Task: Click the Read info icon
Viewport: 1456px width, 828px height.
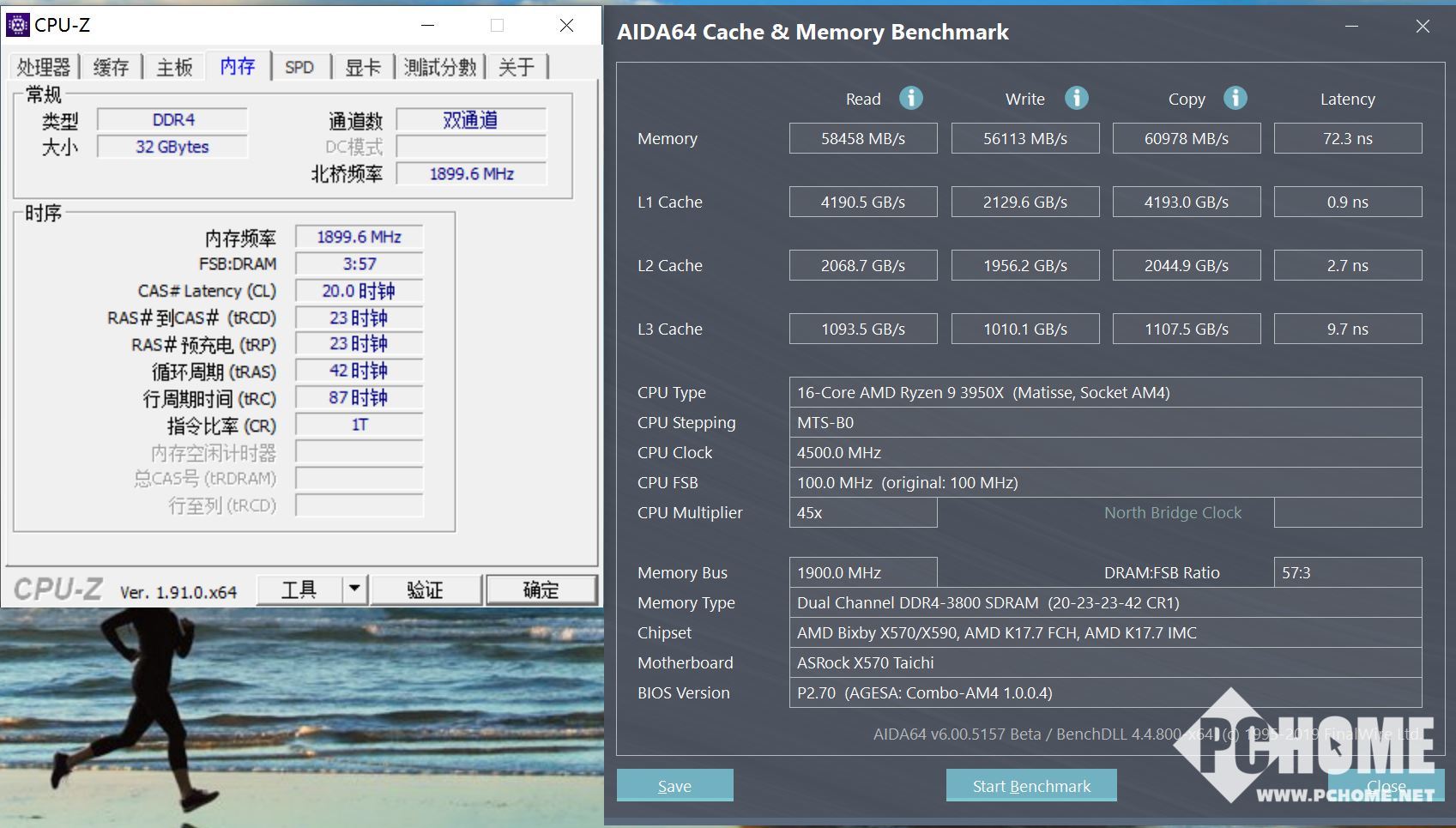Action: [910, 99]
